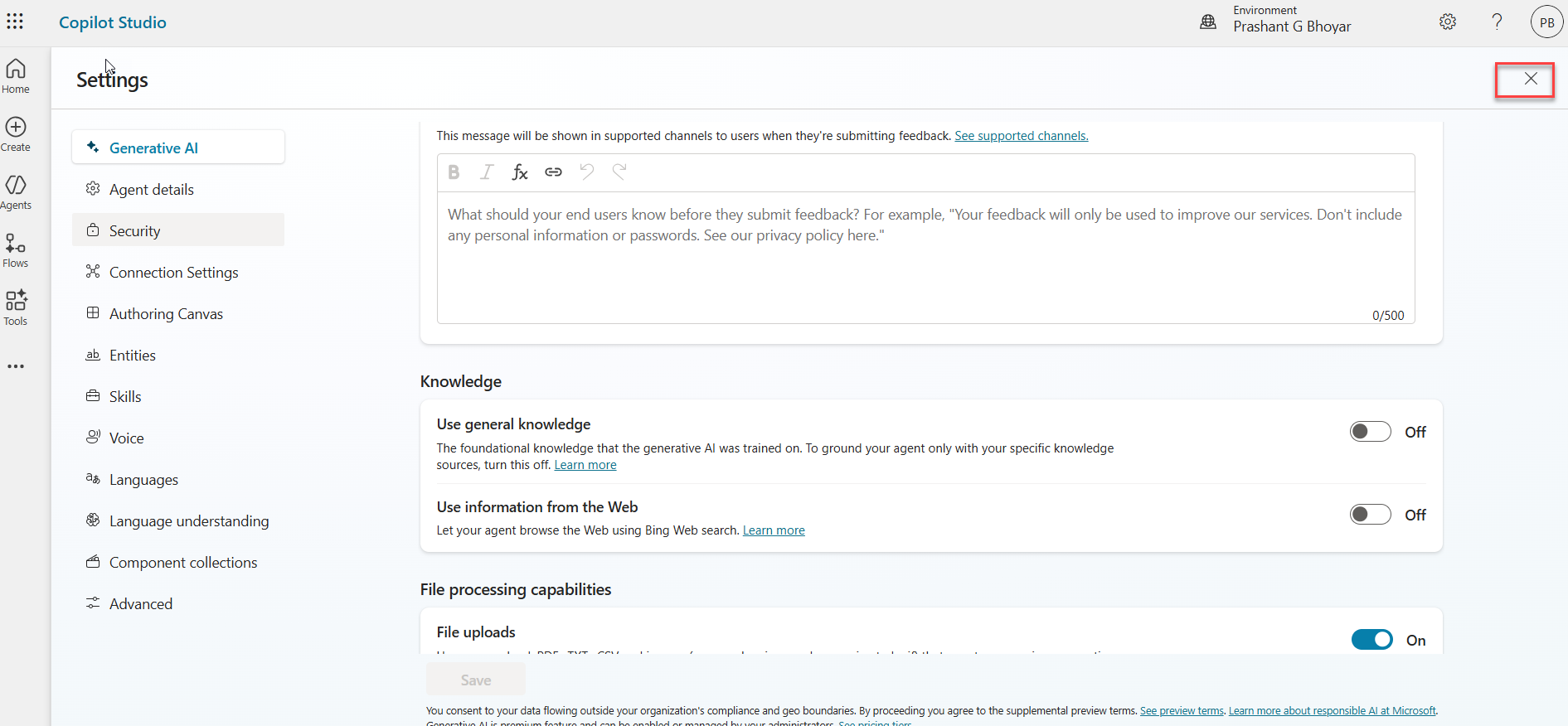
Task: Open the Home sidebar icon
Action: [x=16, y=76]
